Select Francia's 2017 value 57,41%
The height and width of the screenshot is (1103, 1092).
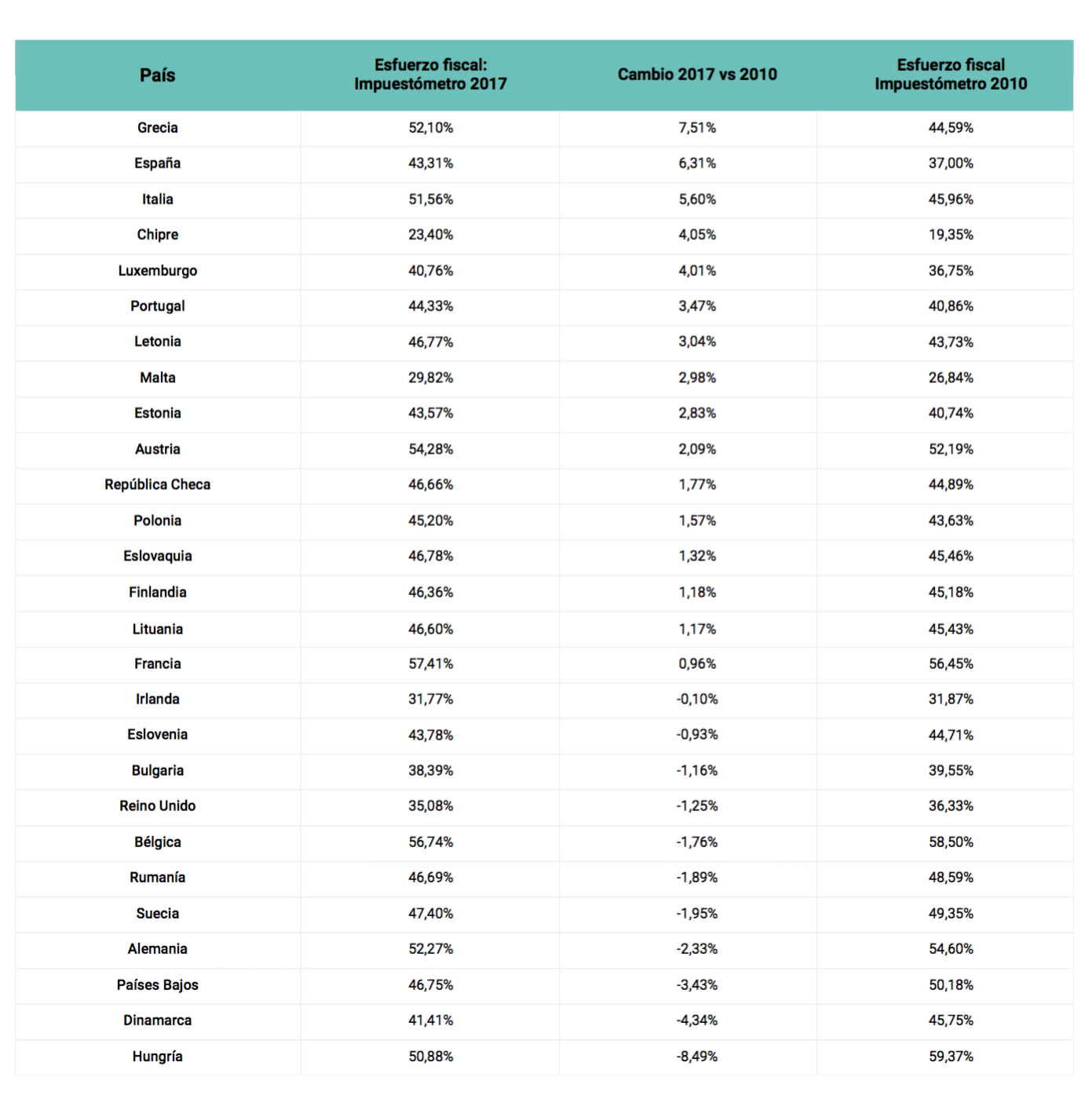pyautogui.click(x=430, y=663)
